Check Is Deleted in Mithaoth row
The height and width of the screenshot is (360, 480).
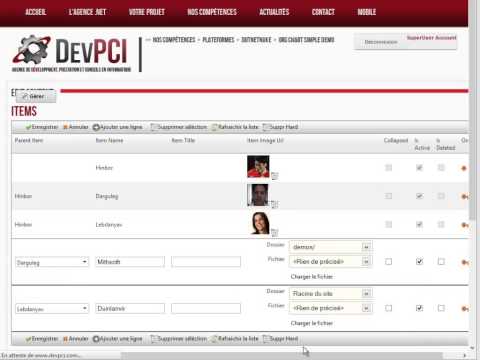pyautogui.click(x=441, y=262)
